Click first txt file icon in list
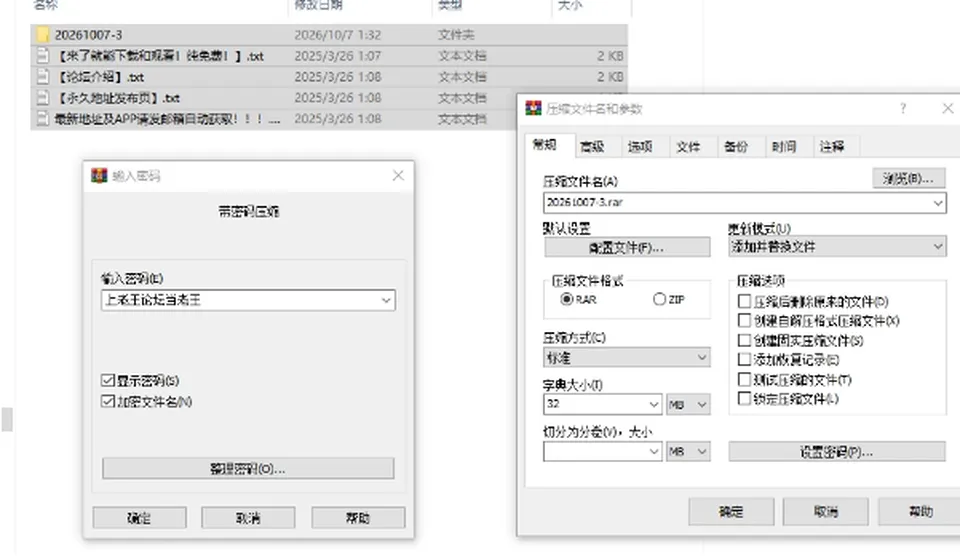This screenshot has width=960, height=556. tap(42, 56)
